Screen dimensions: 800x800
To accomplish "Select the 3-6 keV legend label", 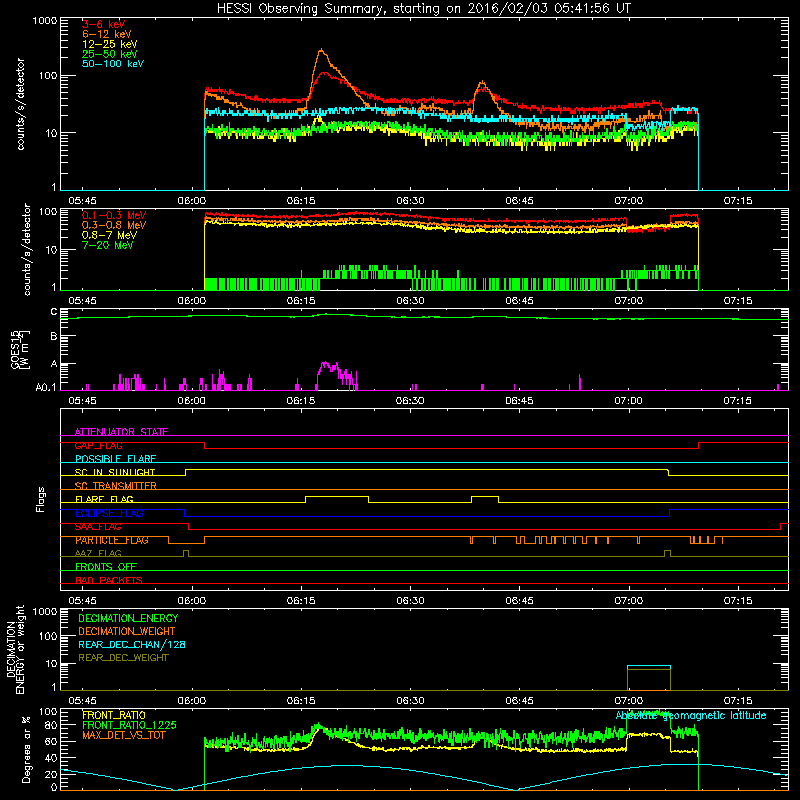I will pyautogui.click(x=104, y=24).
